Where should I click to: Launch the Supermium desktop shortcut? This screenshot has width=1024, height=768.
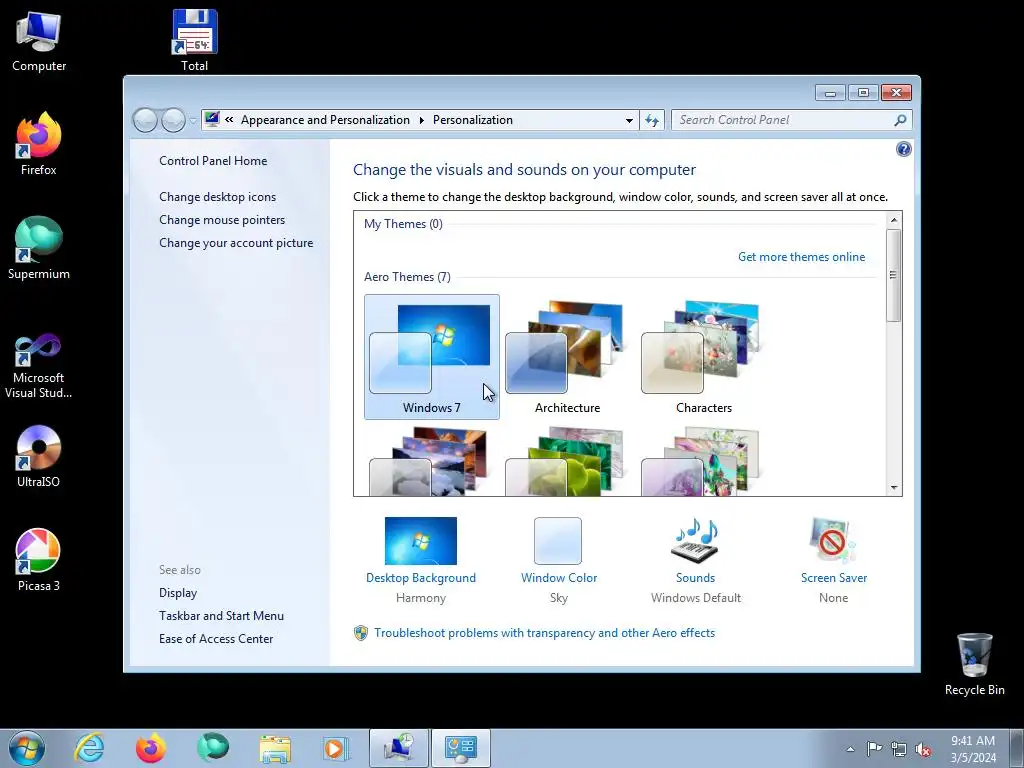click(x=39, y=248)
